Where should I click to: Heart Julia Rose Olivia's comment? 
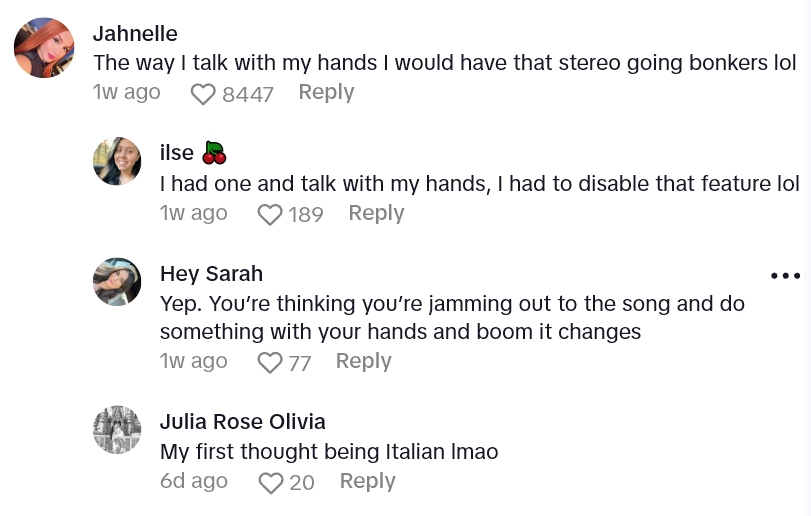click(271, 483)
